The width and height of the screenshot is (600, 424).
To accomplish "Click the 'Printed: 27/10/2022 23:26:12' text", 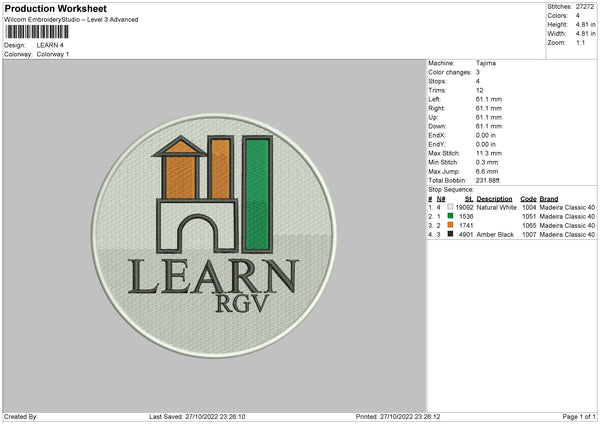I will tap(398, 417).
